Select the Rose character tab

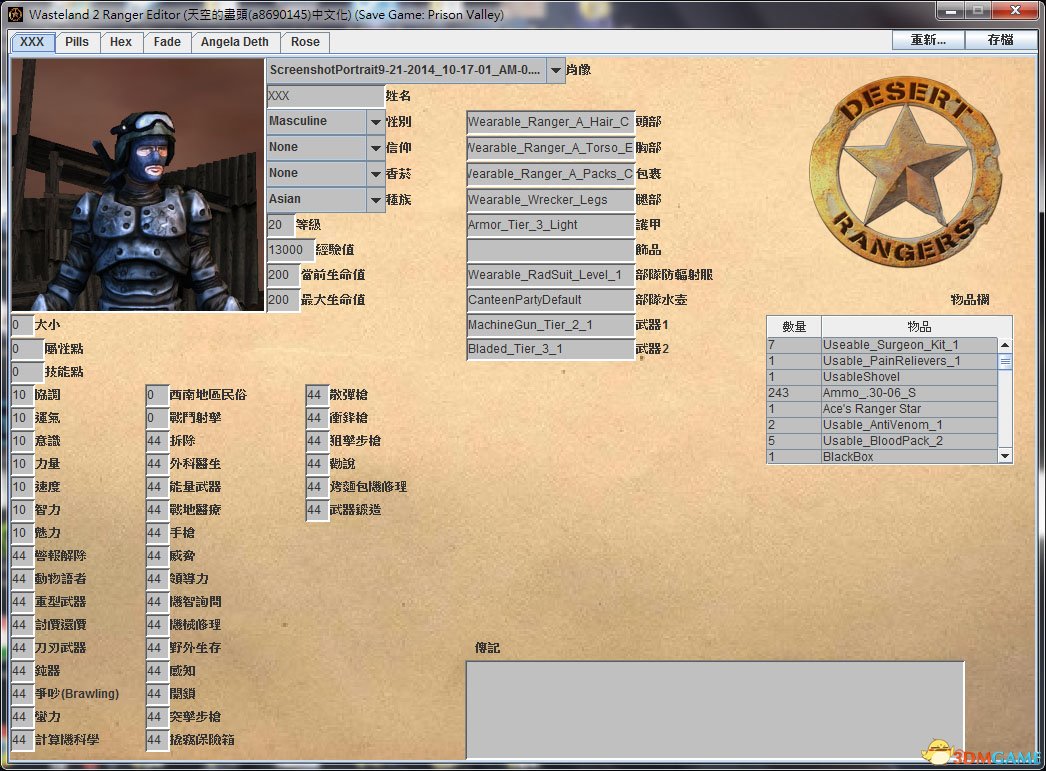tap(305, 42)
